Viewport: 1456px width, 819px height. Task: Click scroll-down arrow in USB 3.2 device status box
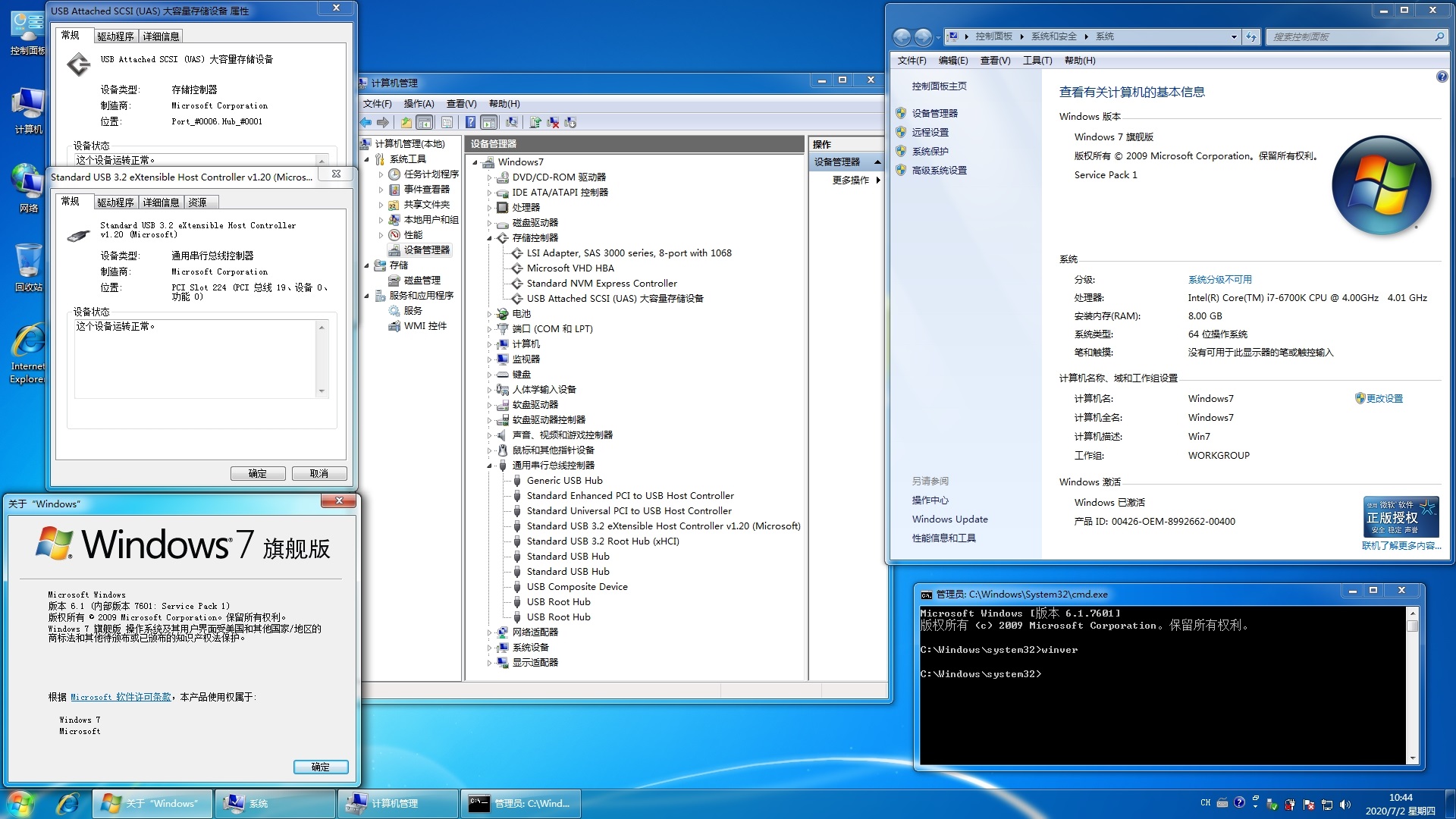tap(322, 392)
